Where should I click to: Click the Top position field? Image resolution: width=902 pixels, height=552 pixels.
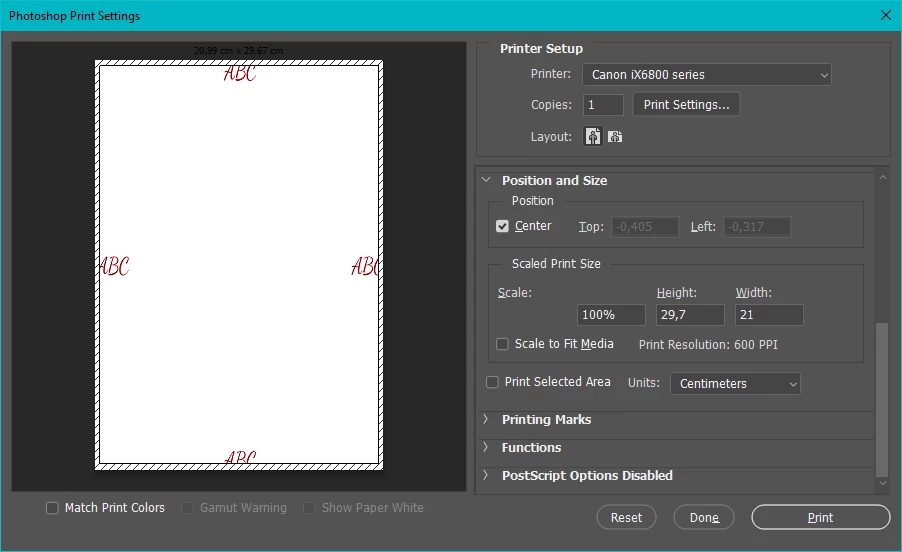(x=645, y=227)
